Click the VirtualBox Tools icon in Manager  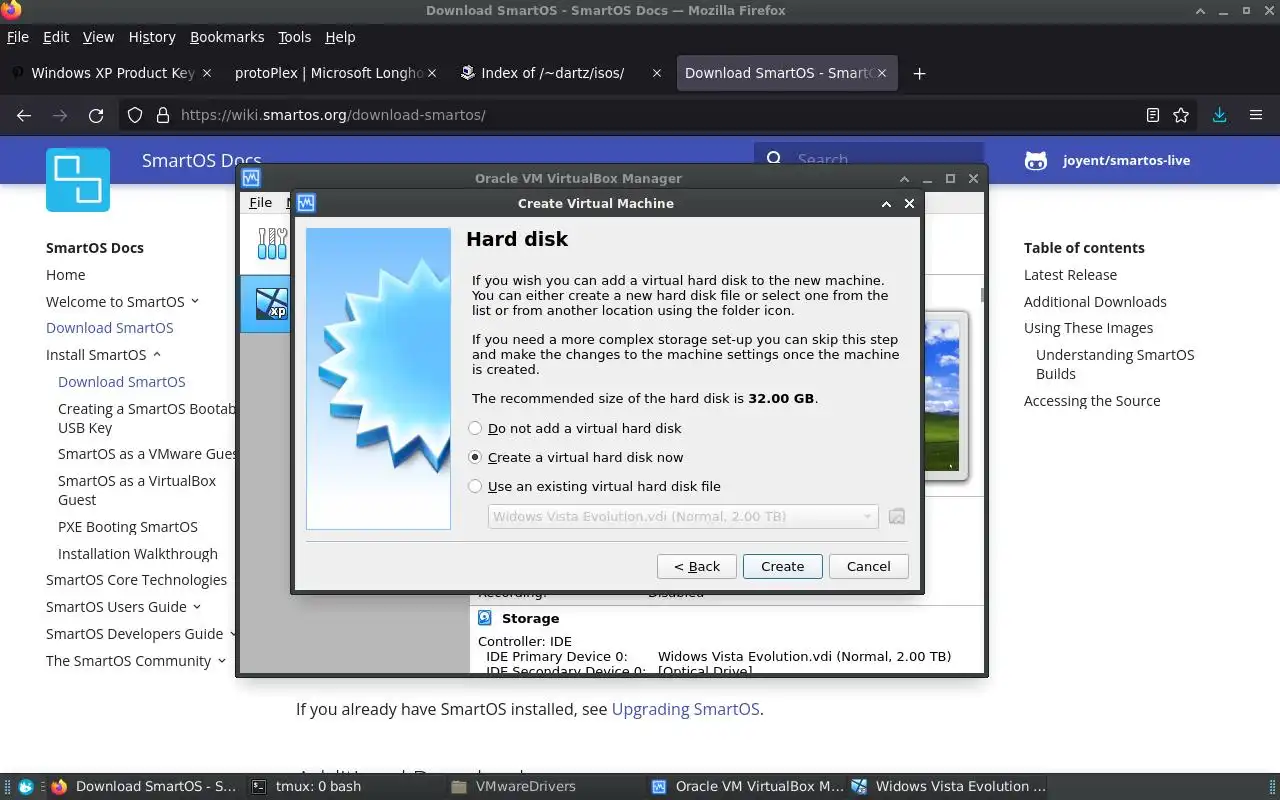point(271,244)
